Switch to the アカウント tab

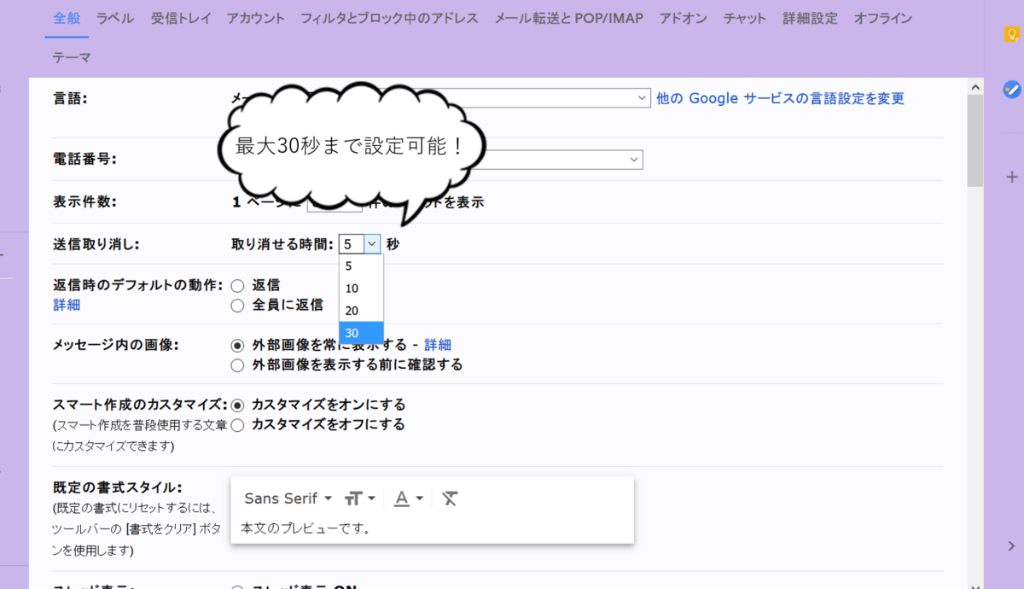tap(255, 18)
